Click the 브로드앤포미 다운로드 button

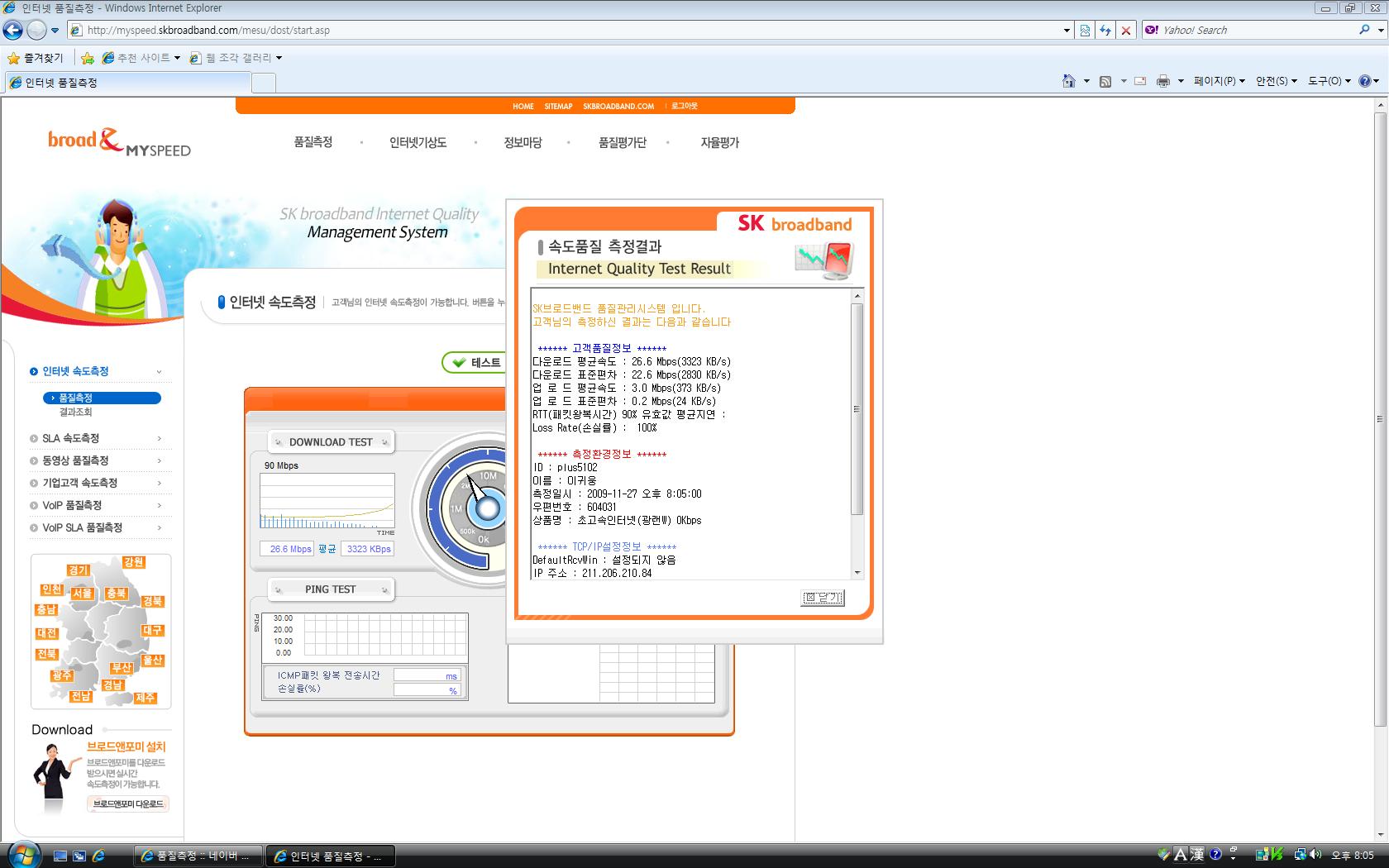[128, 804]
